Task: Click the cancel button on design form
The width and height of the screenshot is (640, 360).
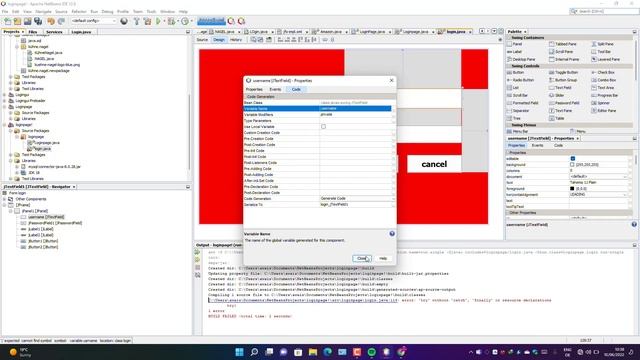Action: [x=434, y=164]
